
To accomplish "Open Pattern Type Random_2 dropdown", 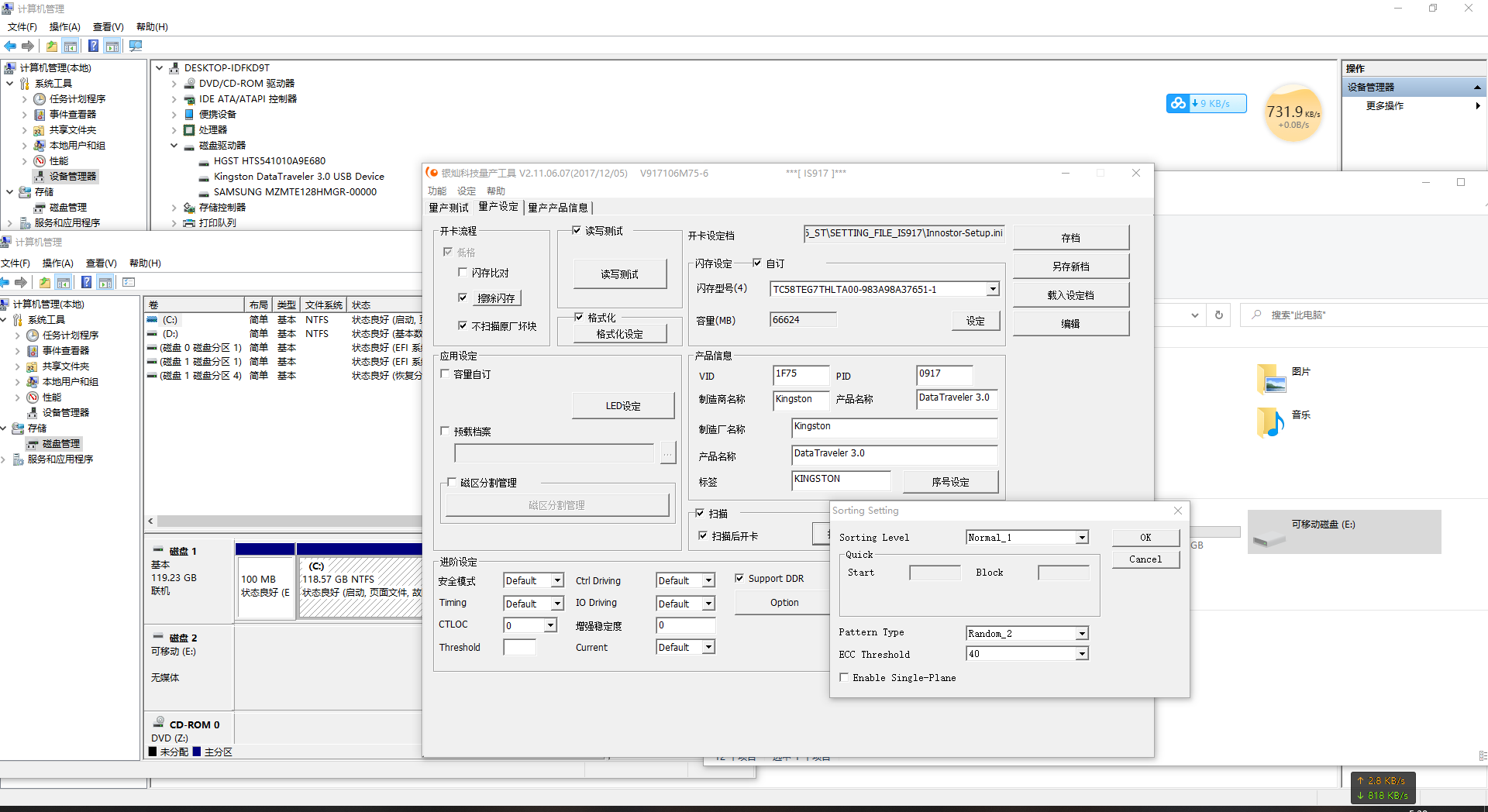I will tap(1082, 634).
